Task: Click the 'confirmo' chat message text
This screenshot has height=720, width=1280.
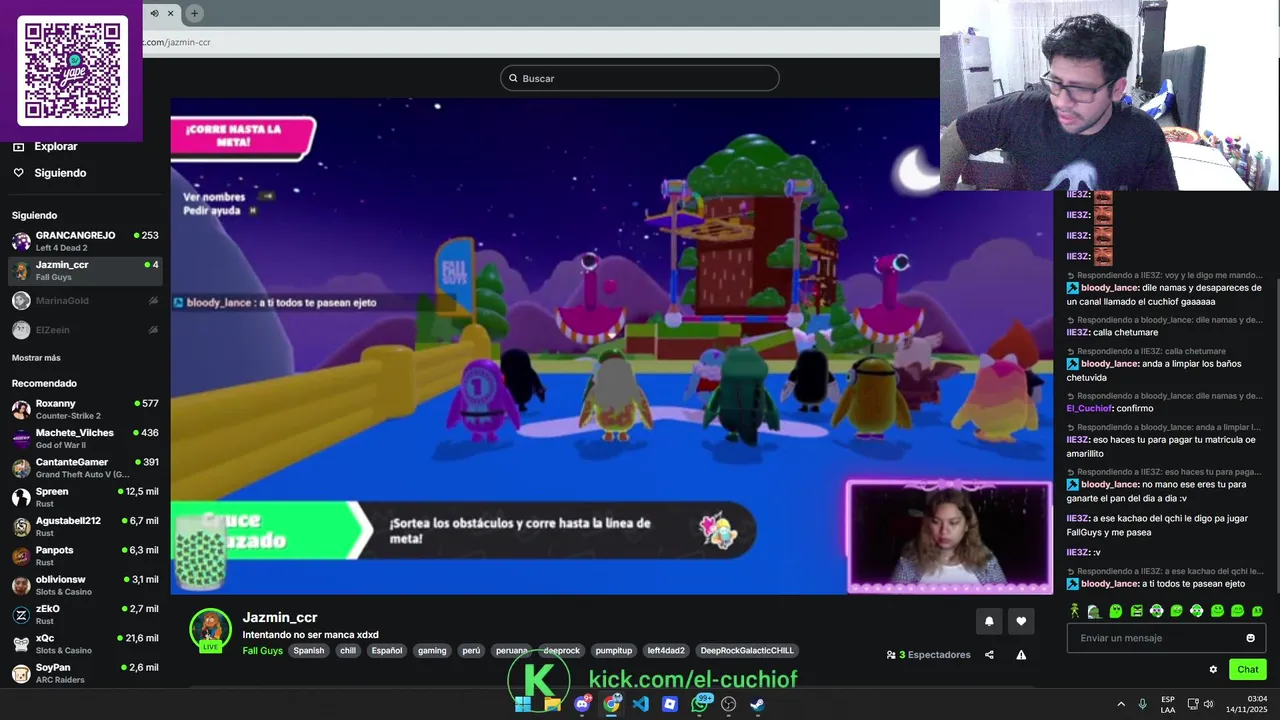Action: tap(1135, 408)
